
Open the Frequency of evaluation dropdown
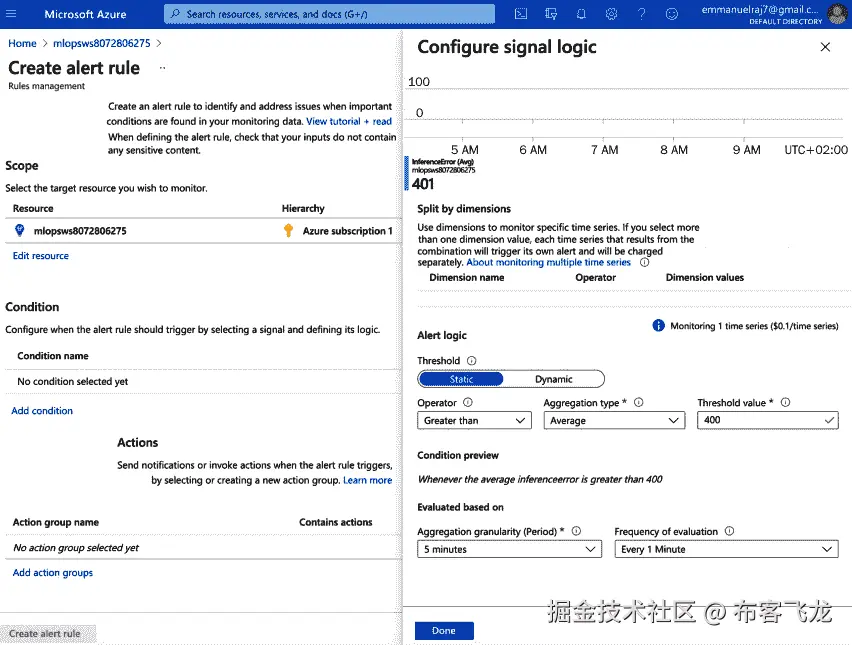726,549
